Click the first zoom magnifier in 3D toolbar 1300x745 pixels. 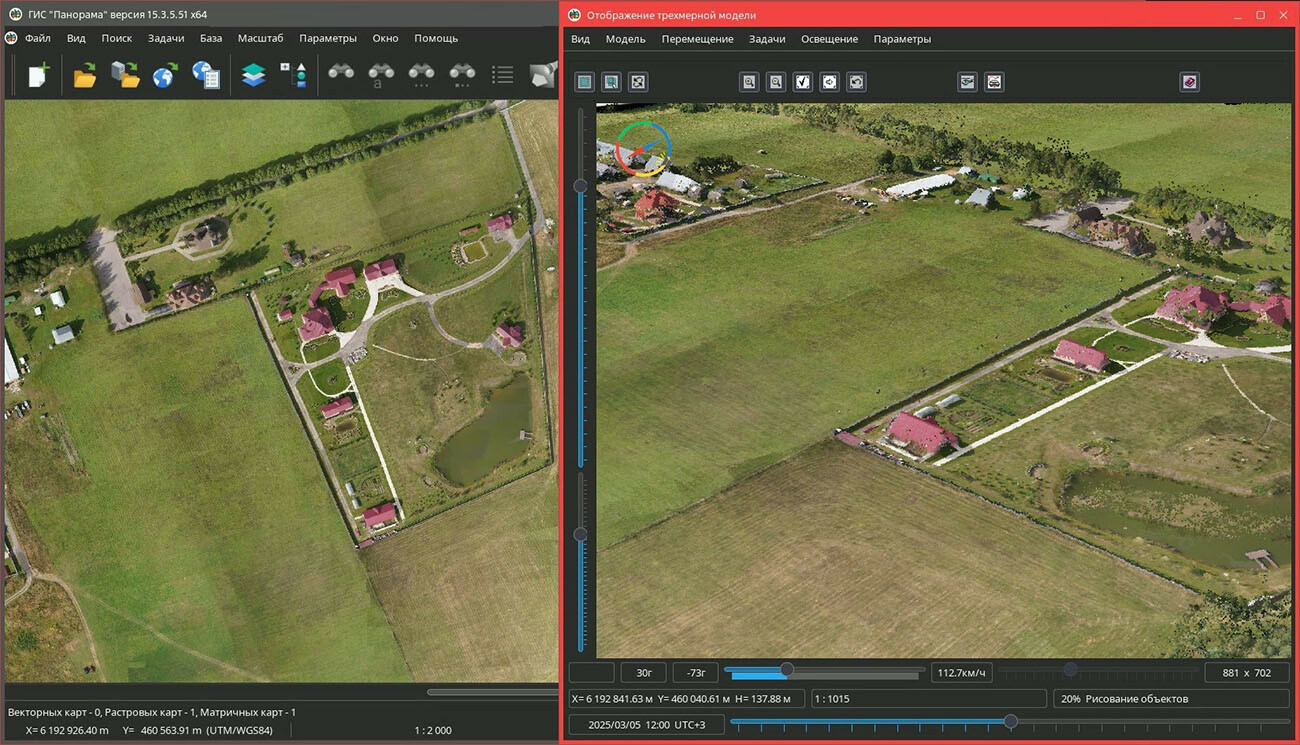pos(749,82)
